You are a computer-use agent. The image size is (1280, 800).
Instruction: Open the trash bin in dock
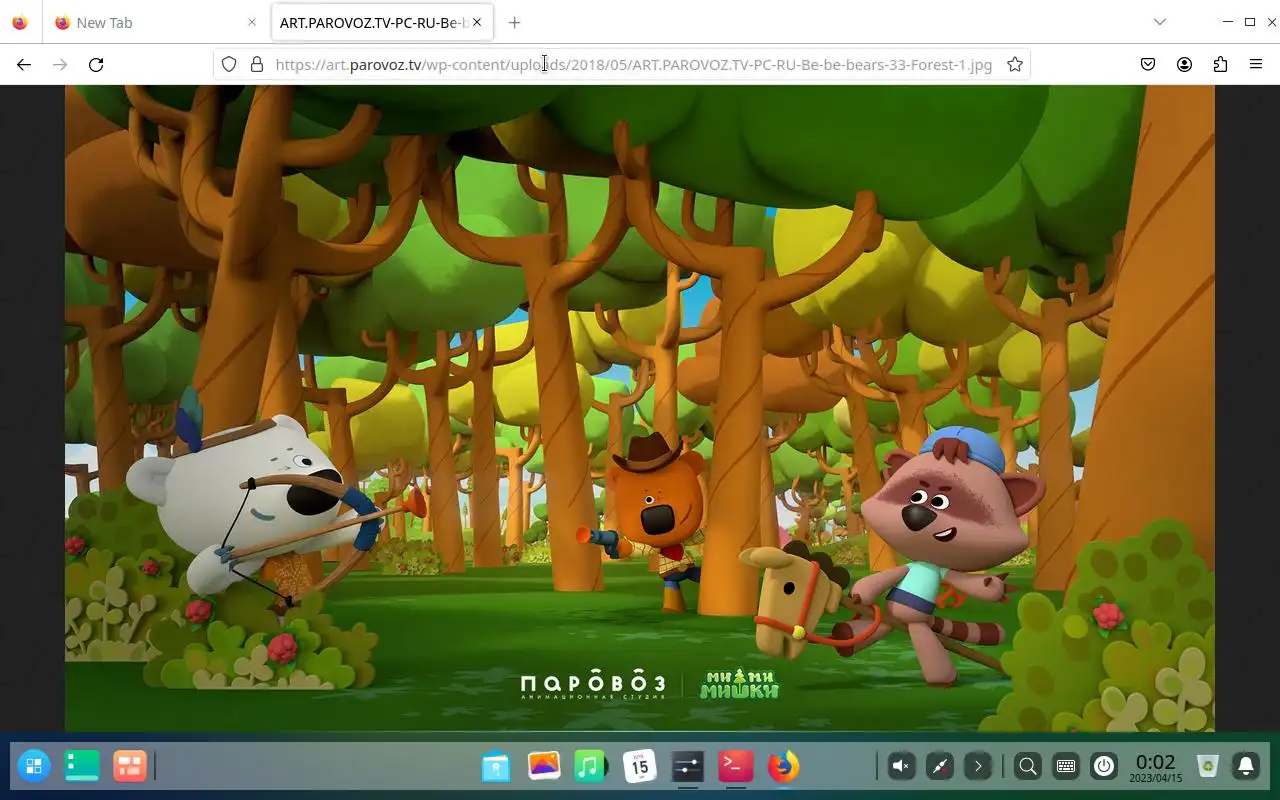pyautogui.click(x=1208, y=767)
